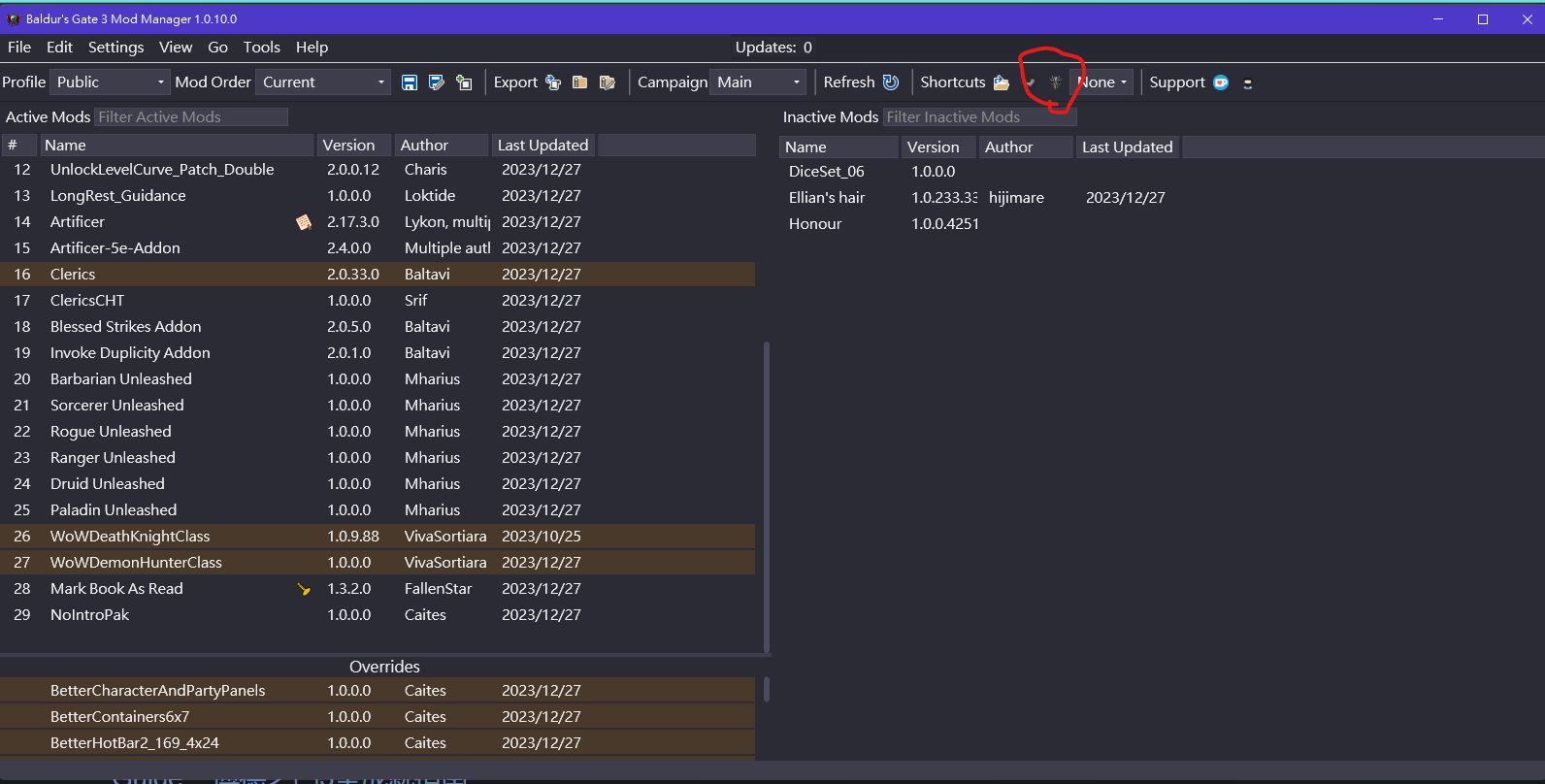Click the save order as icon
The width and height of the screenshot is (1545, 784).
tap(437, 82)
